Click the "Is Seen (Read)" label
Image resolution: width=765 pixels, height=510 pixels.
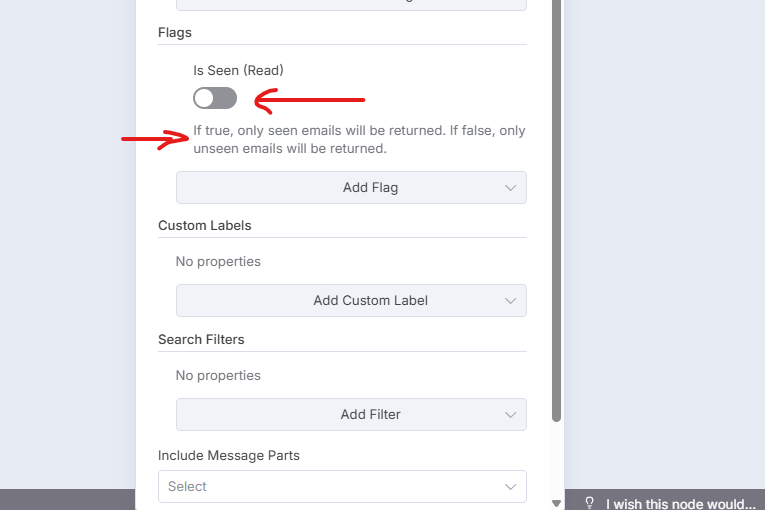coord(238,71)
